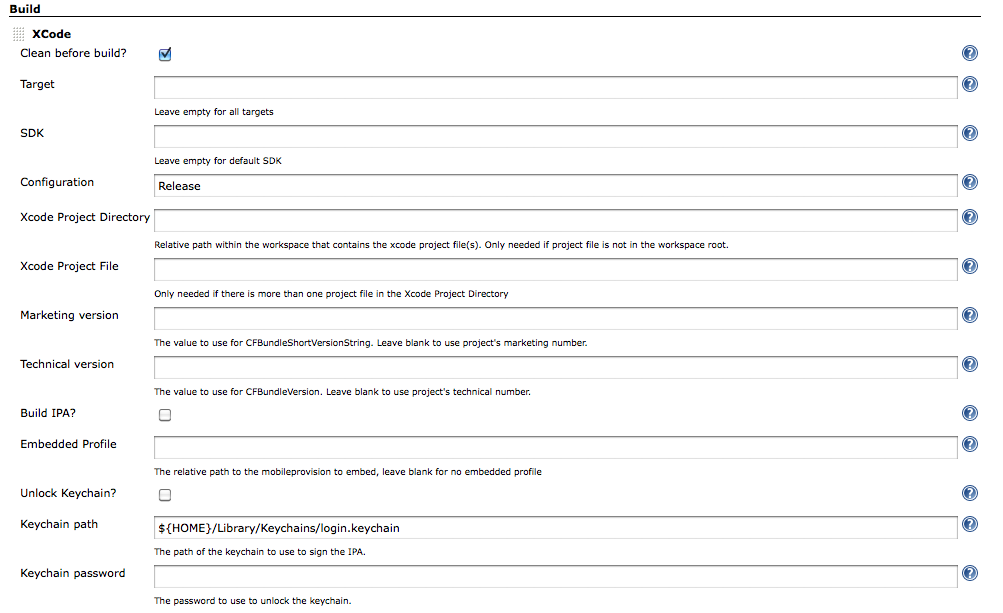Enable the Build IPA checkbox
Image resolution: width=1003 pixels, height=613 pixels.
tap(165, 415)
